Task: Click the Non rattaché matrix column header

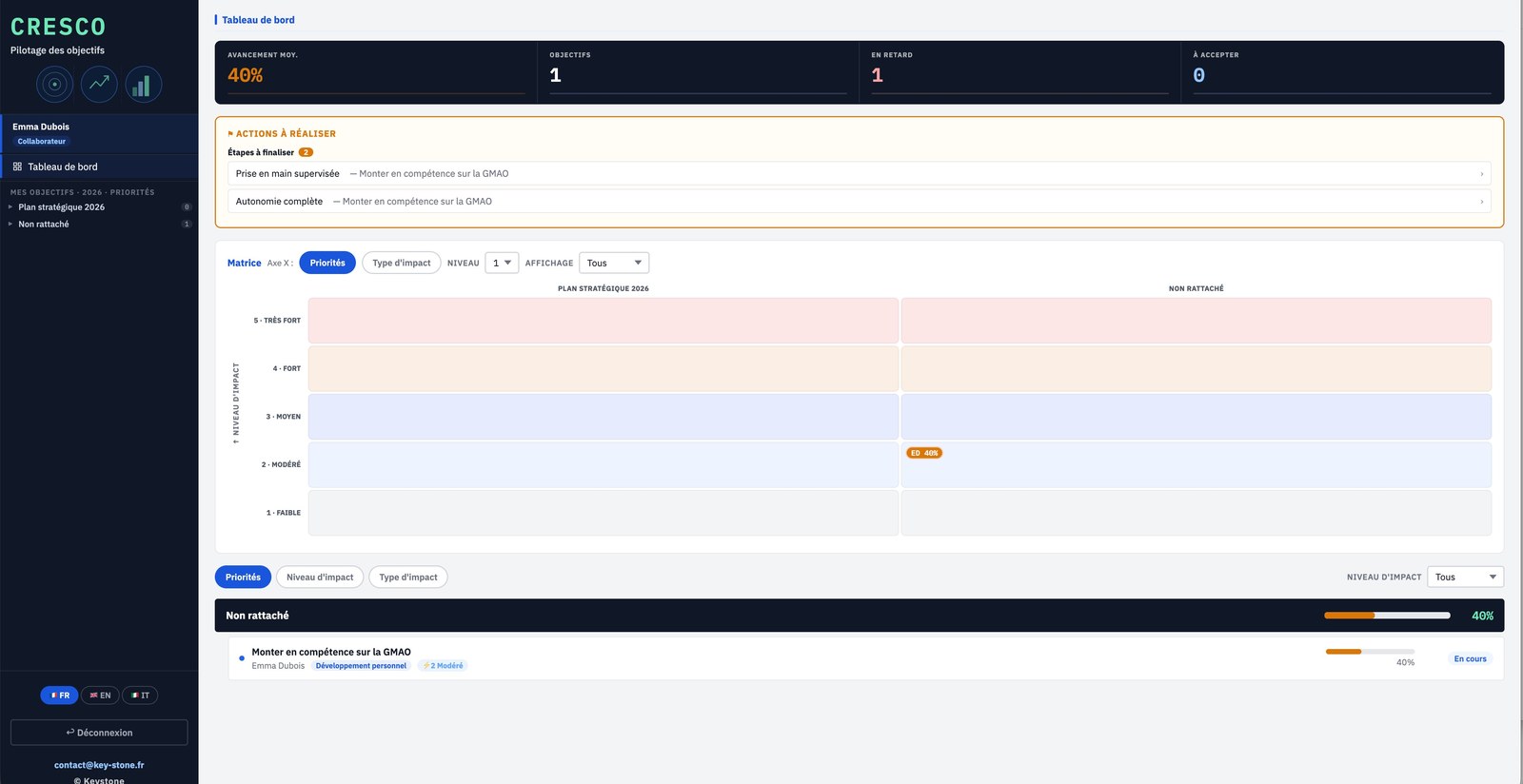Action: click(1197, 288)
